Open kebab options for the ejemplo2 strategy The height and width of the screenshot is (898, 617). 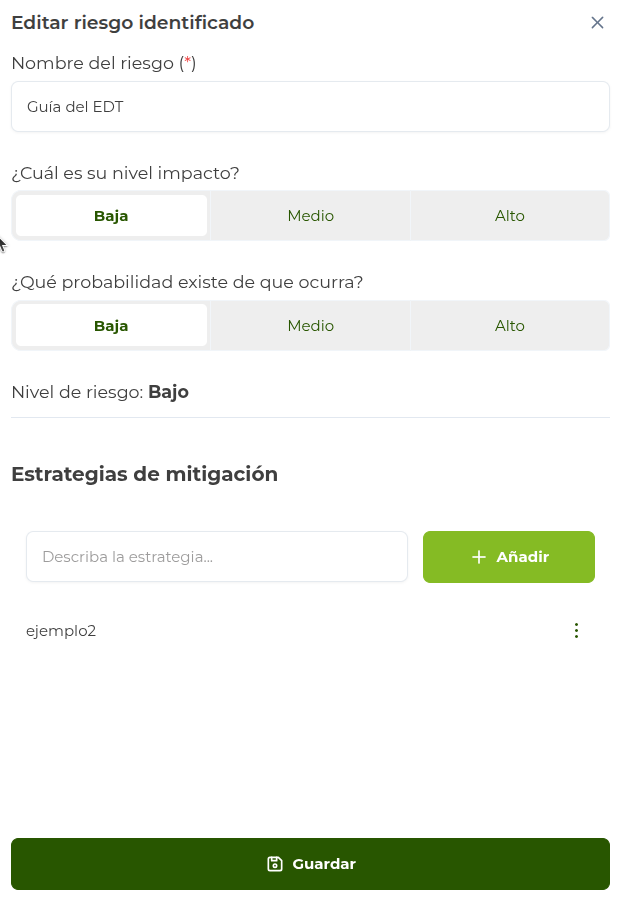click(576, 631)
